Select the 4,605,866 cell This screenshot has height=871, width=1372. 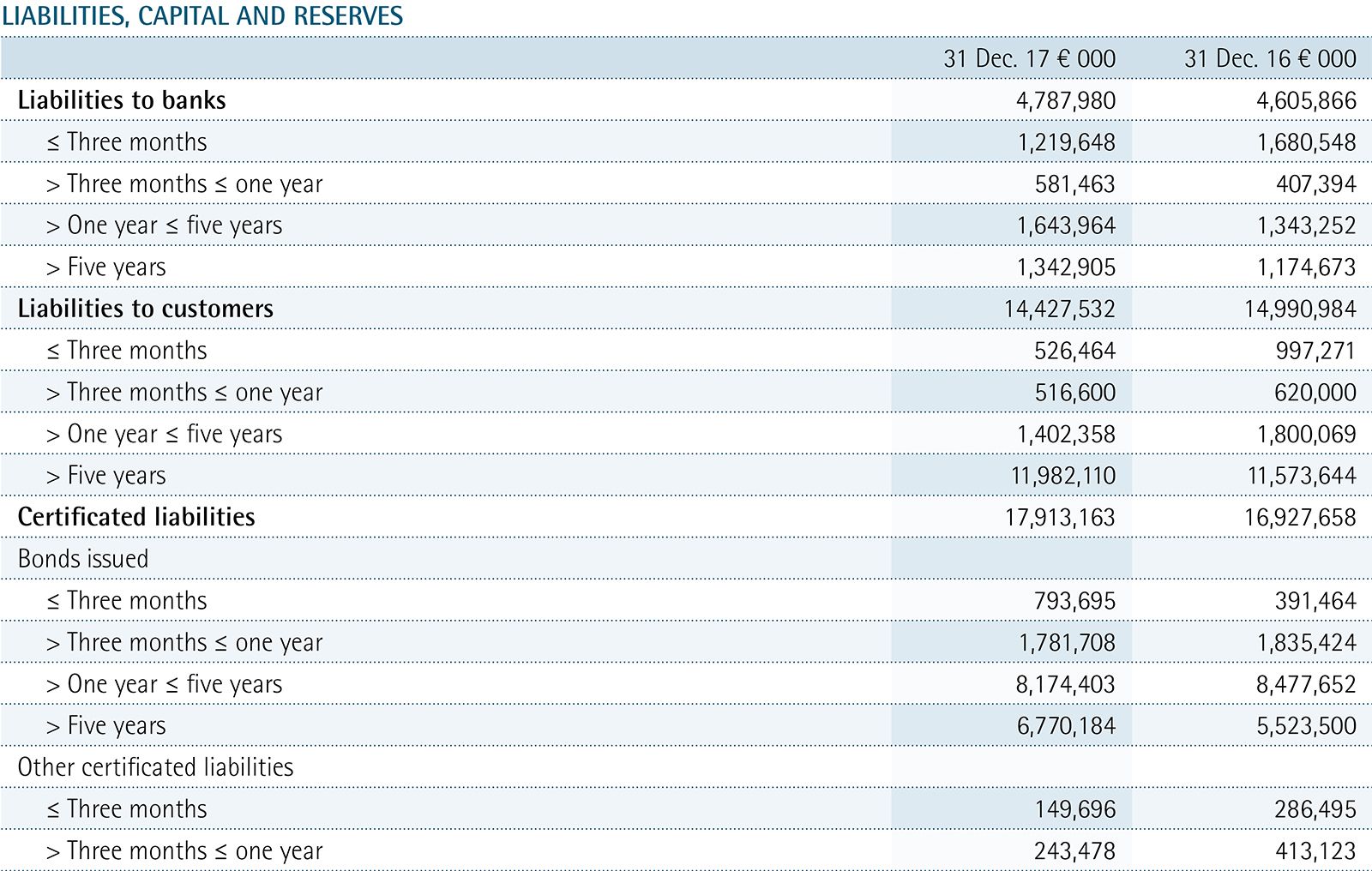tap(1306, 100)
